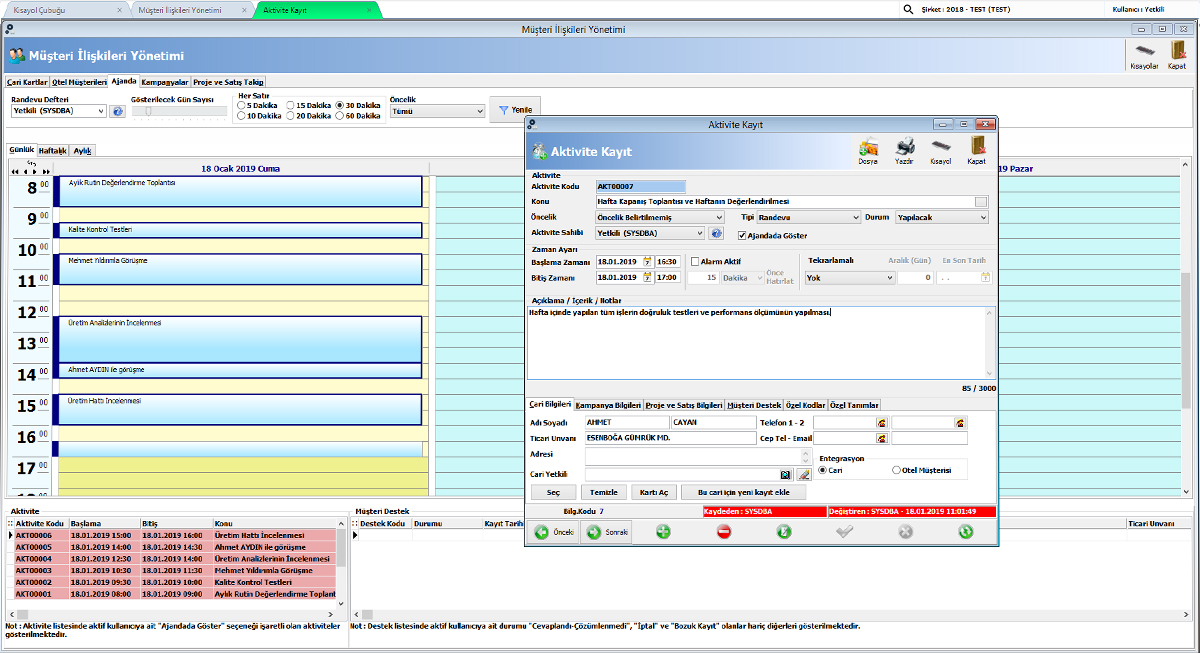
Task: Select the Otel Müşterisi radio button
Action: point(896,470)
